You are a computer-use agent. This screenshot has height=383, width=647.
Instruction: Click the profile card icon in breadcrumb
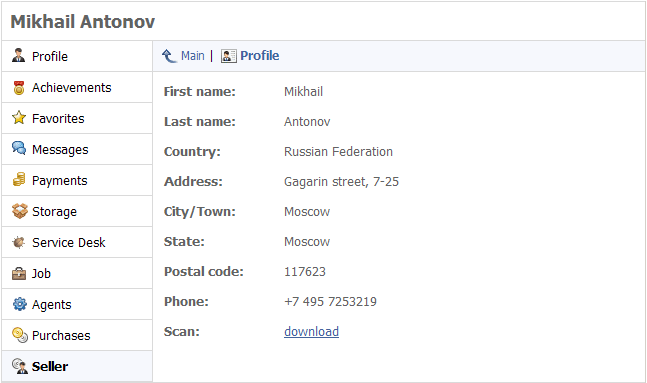229,56
